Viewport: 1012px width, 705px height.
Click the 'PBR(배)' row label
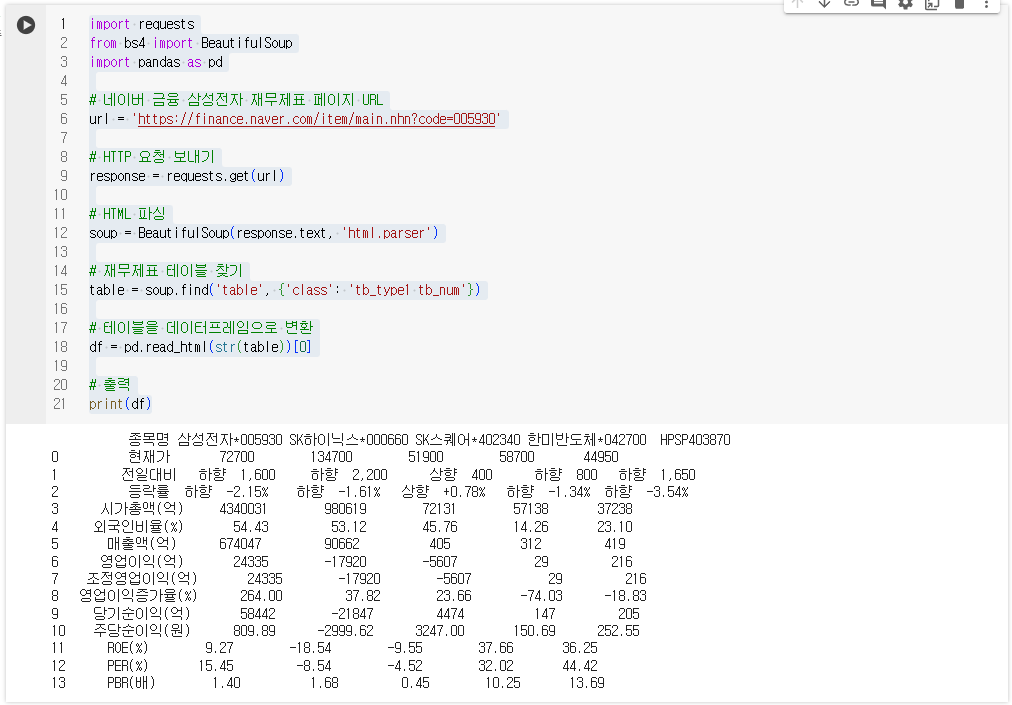(x=131, y=683)
